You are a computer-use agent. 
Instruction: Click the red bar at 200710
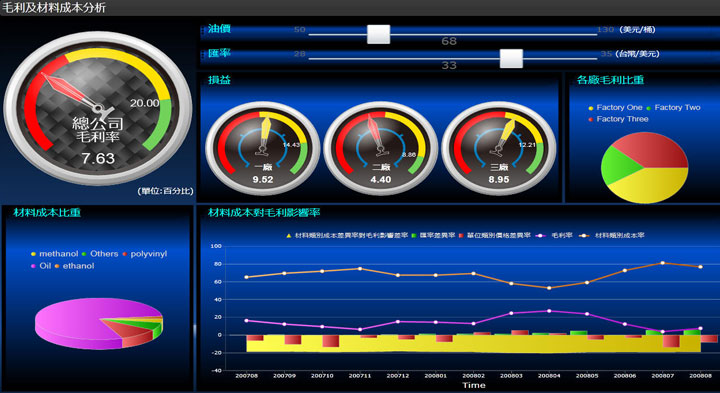(331, 341)
